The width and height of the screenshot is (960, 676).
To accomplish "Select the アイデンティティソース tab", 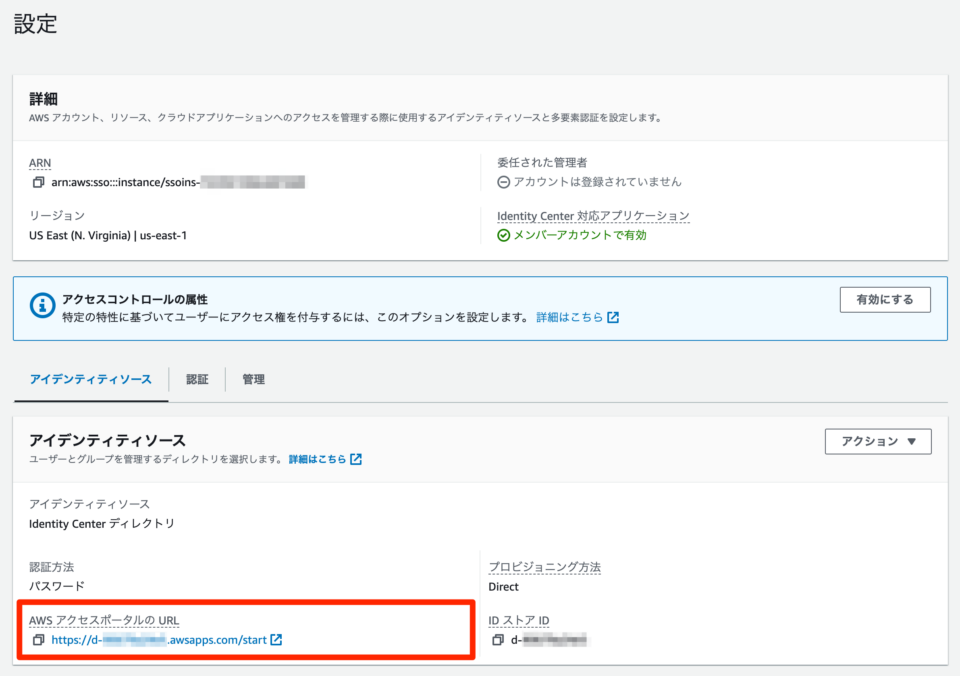I will tap(91, 379).
